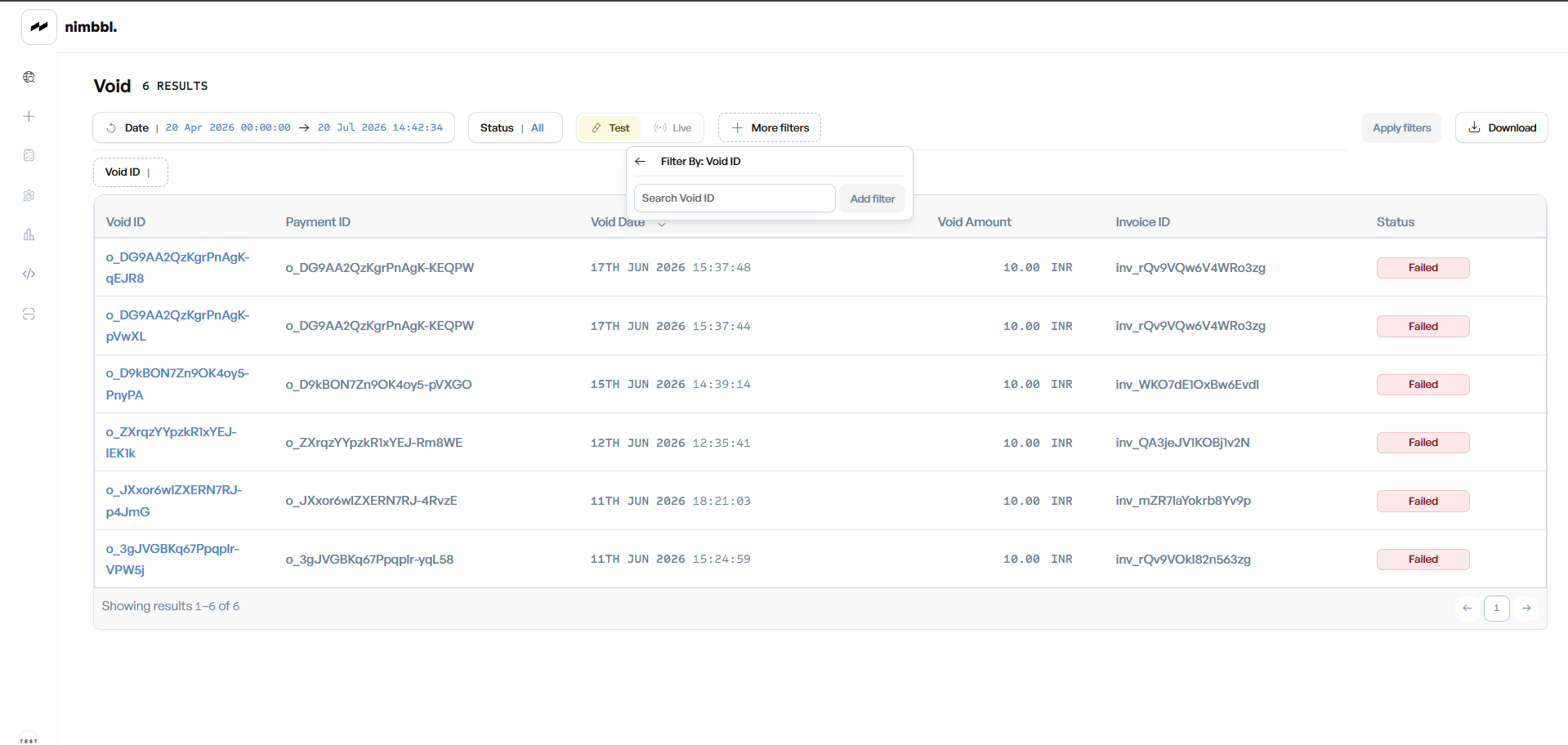Expand More filters menu
The width and height of the screenshot is (1568, 745).
(x=770, y=127)
